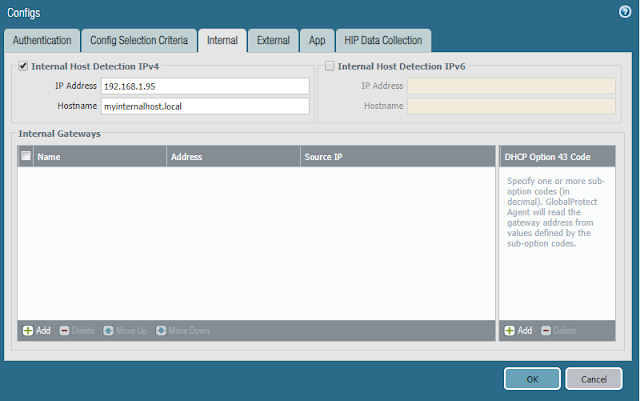The width and height of the screenshot is (640, 401).
Task: Open the Config Selection Criteria tab
Action: click(x=137, y=41)
